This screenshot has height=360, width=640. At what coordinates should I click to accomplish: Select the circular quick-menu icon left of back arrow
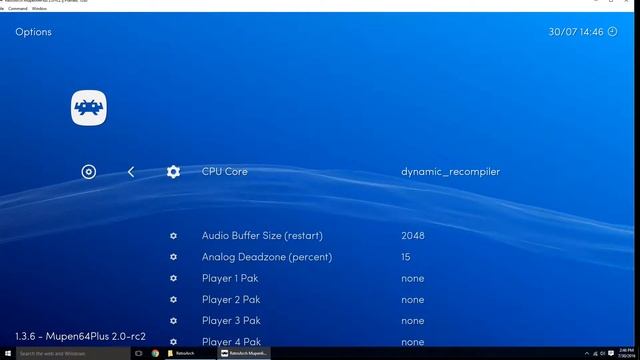pyautogui.click(x=89, y=172)
